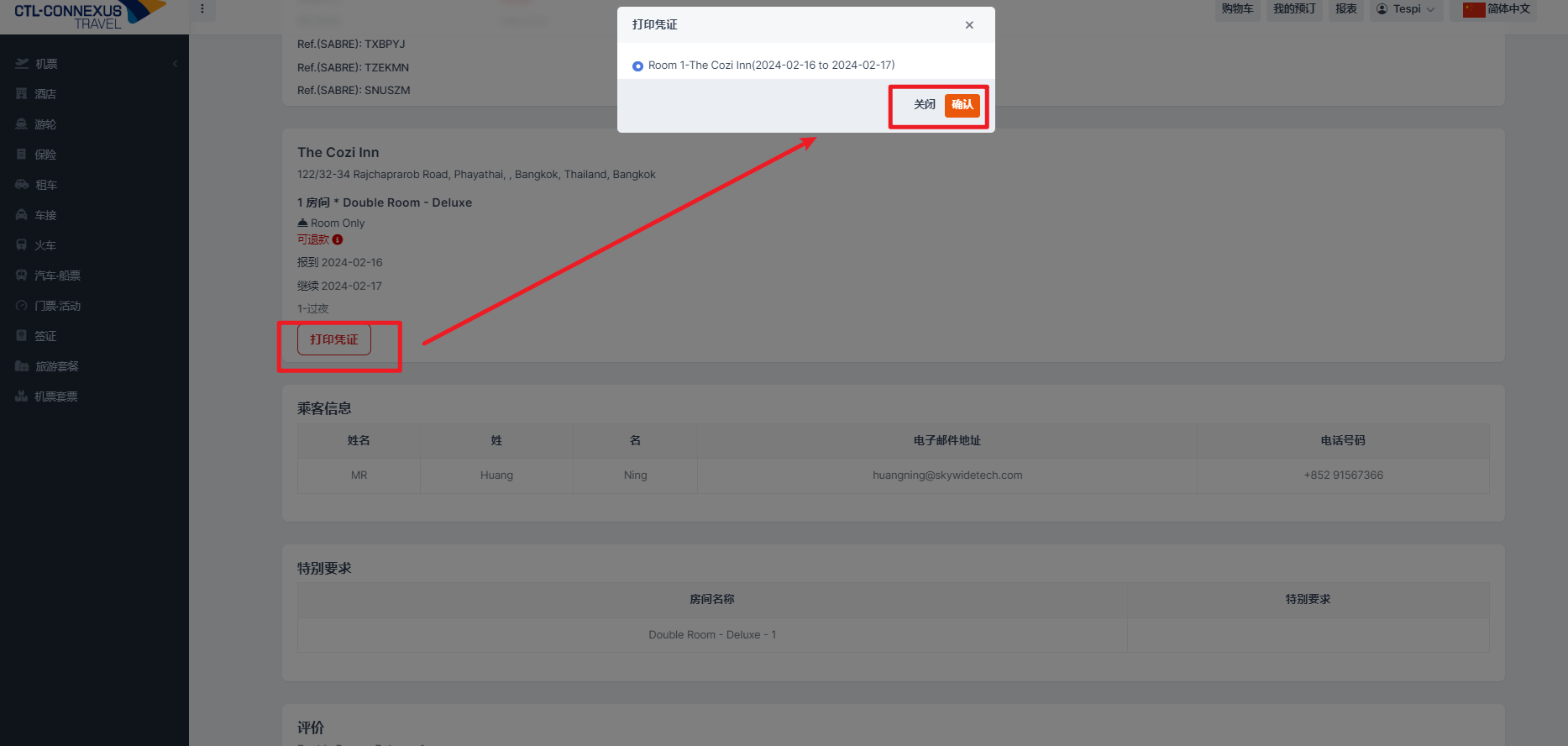Expand the Tespi user account dropdown
This screenshot has height=746, width=1568.
tap(1406, 9)
